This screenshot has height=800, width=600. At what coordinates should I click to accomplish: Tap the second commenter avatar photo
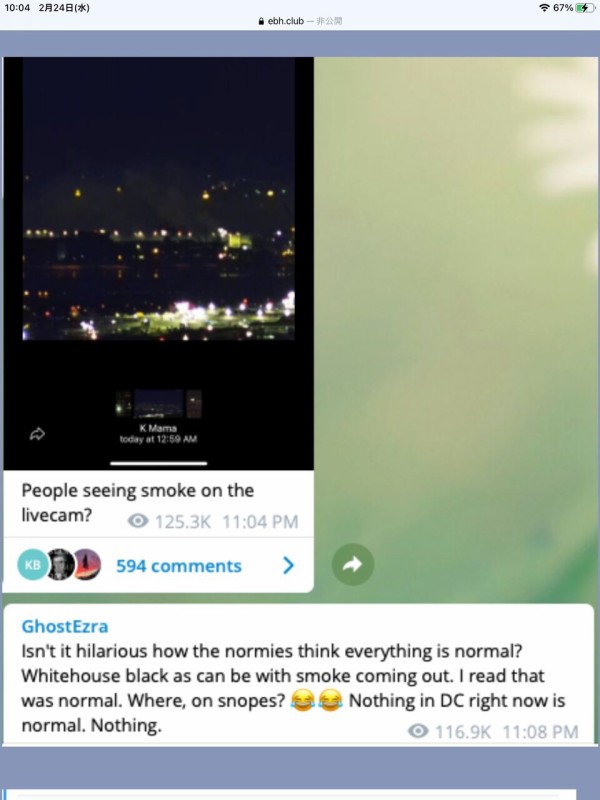click(x=61, y=564)
